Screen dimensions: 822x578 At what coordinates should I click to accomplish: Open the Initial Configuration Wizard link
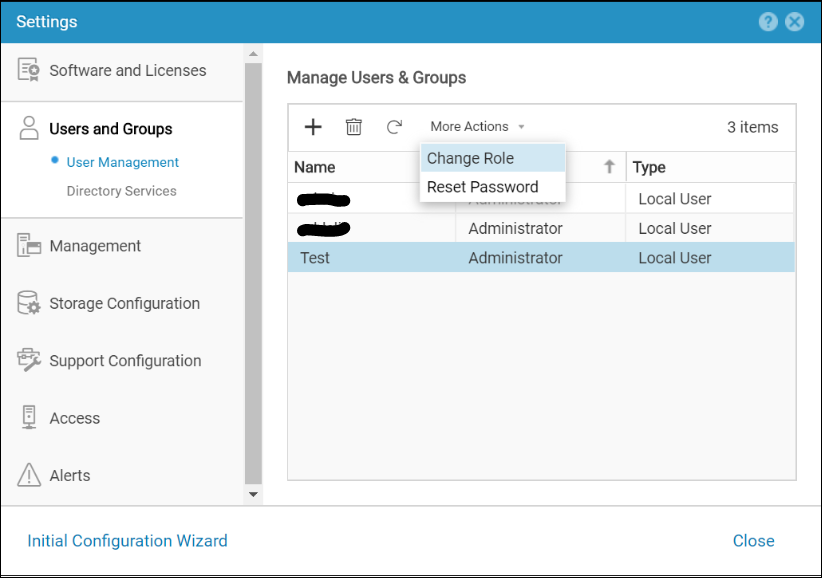click(x=127, y=541)
